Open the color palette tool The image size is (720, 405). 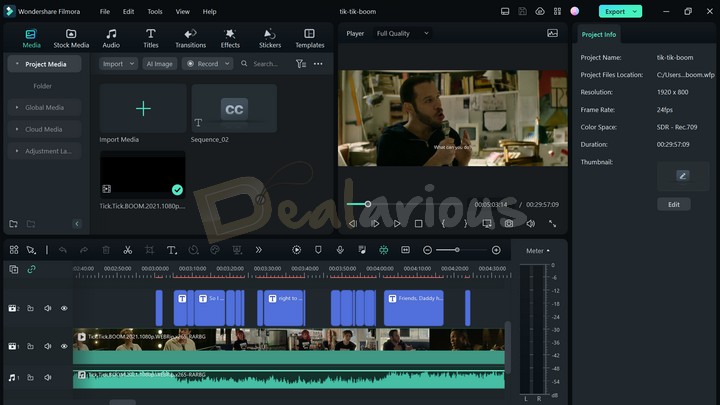[x=215, y=250]
